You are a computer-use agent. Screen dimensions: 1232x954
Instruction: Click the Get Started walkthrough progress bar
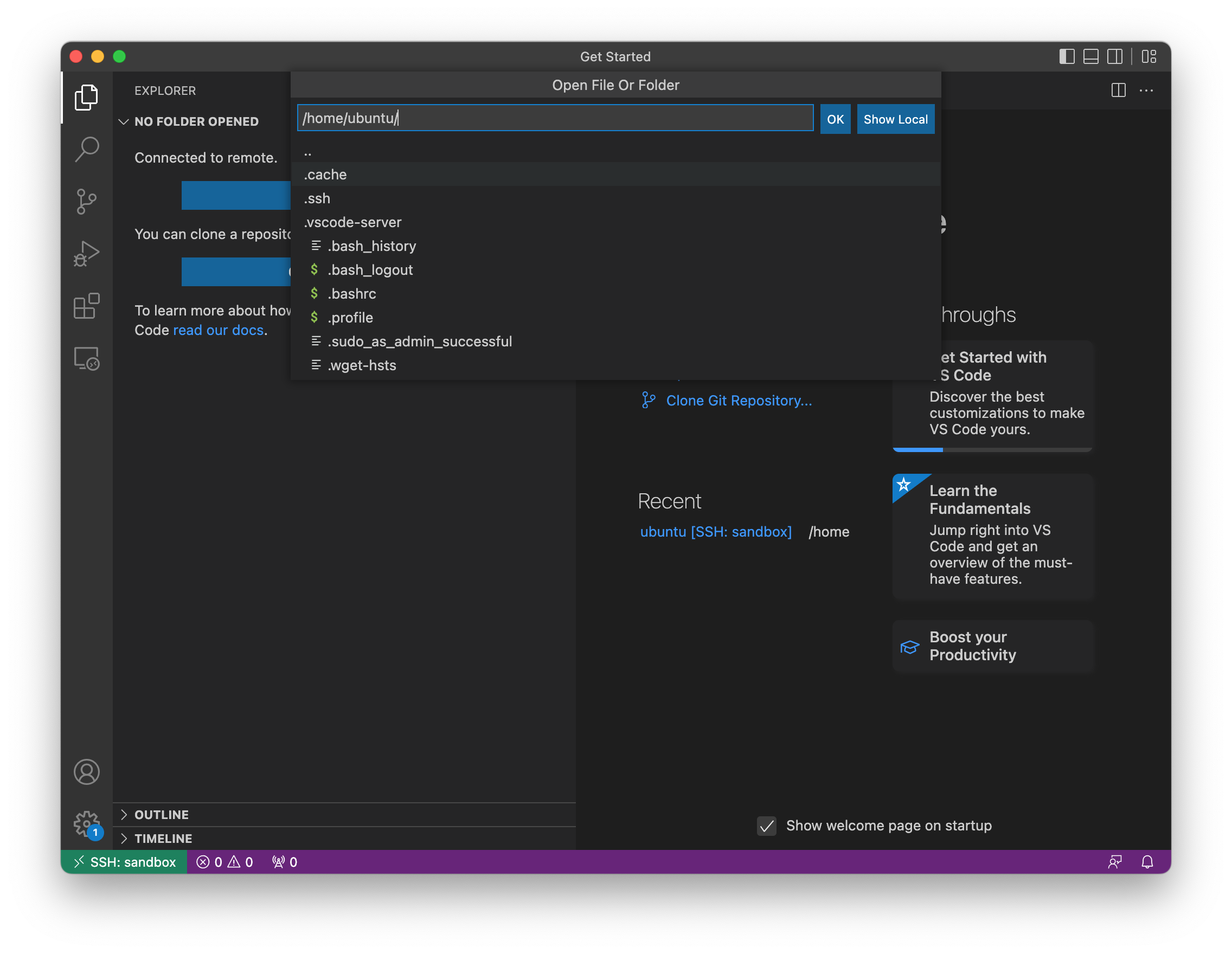pyautogui.click(x=992, y=449)
